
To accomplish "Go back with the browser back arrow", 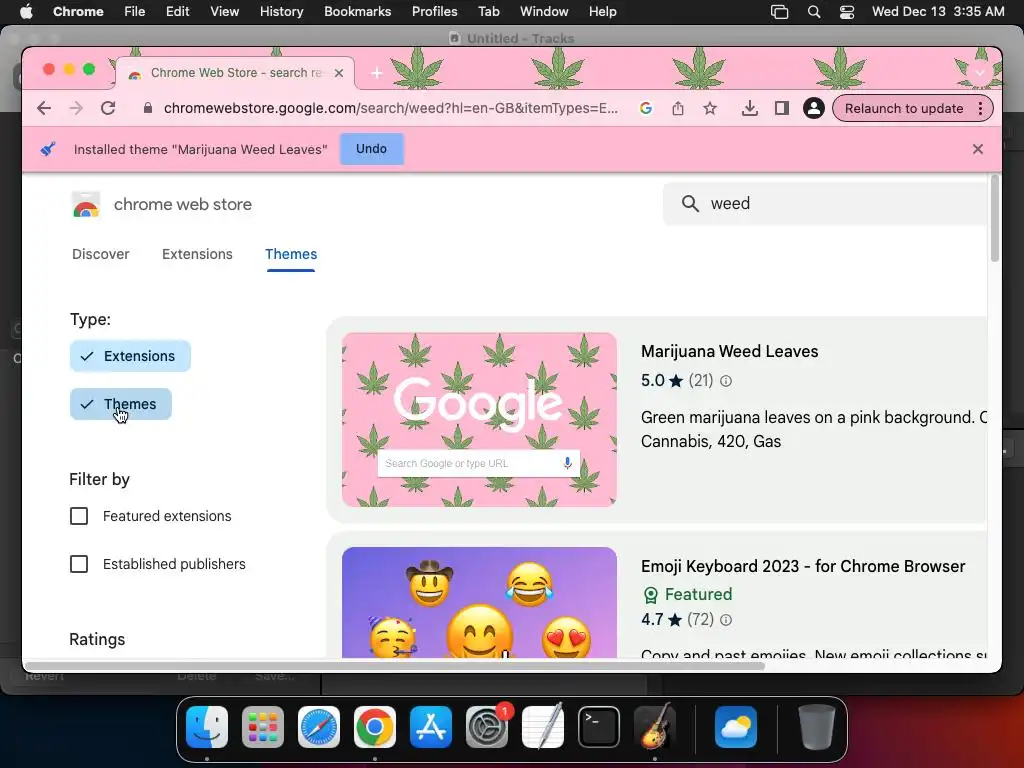I will [x=44, y=108].
